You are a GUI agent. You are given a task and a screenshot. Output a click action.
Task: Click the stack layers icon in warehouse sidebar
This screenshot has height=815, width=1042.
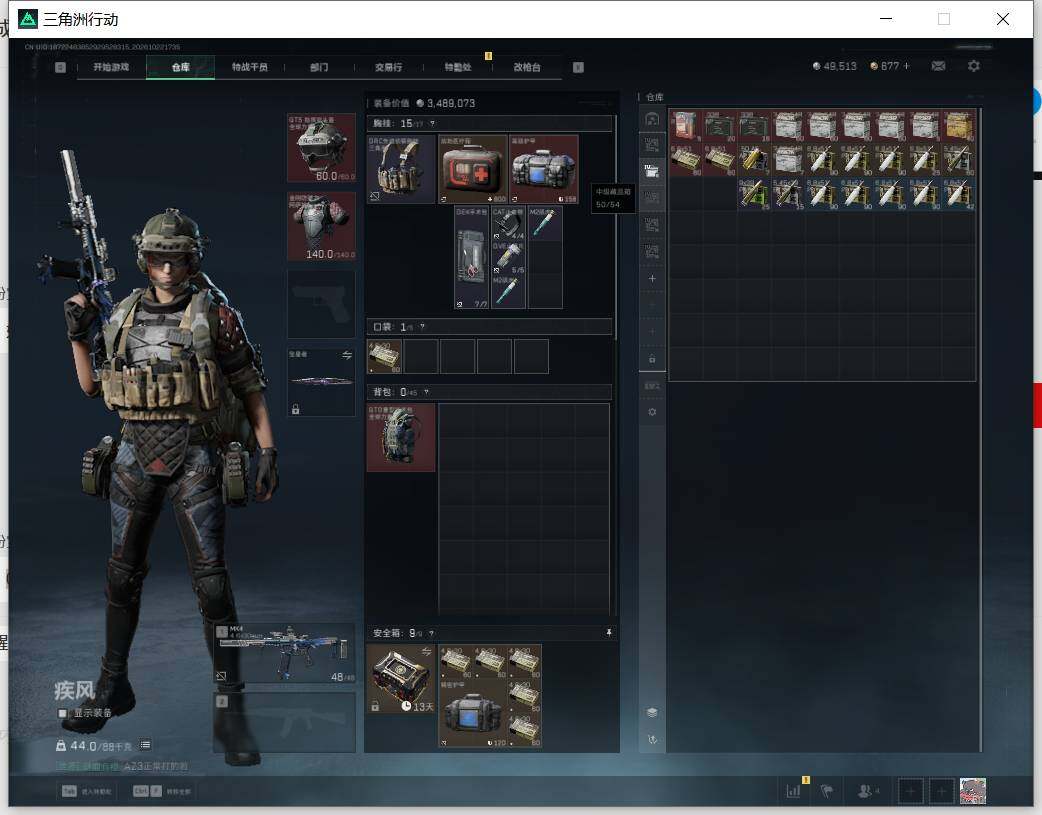click(652, 712)
